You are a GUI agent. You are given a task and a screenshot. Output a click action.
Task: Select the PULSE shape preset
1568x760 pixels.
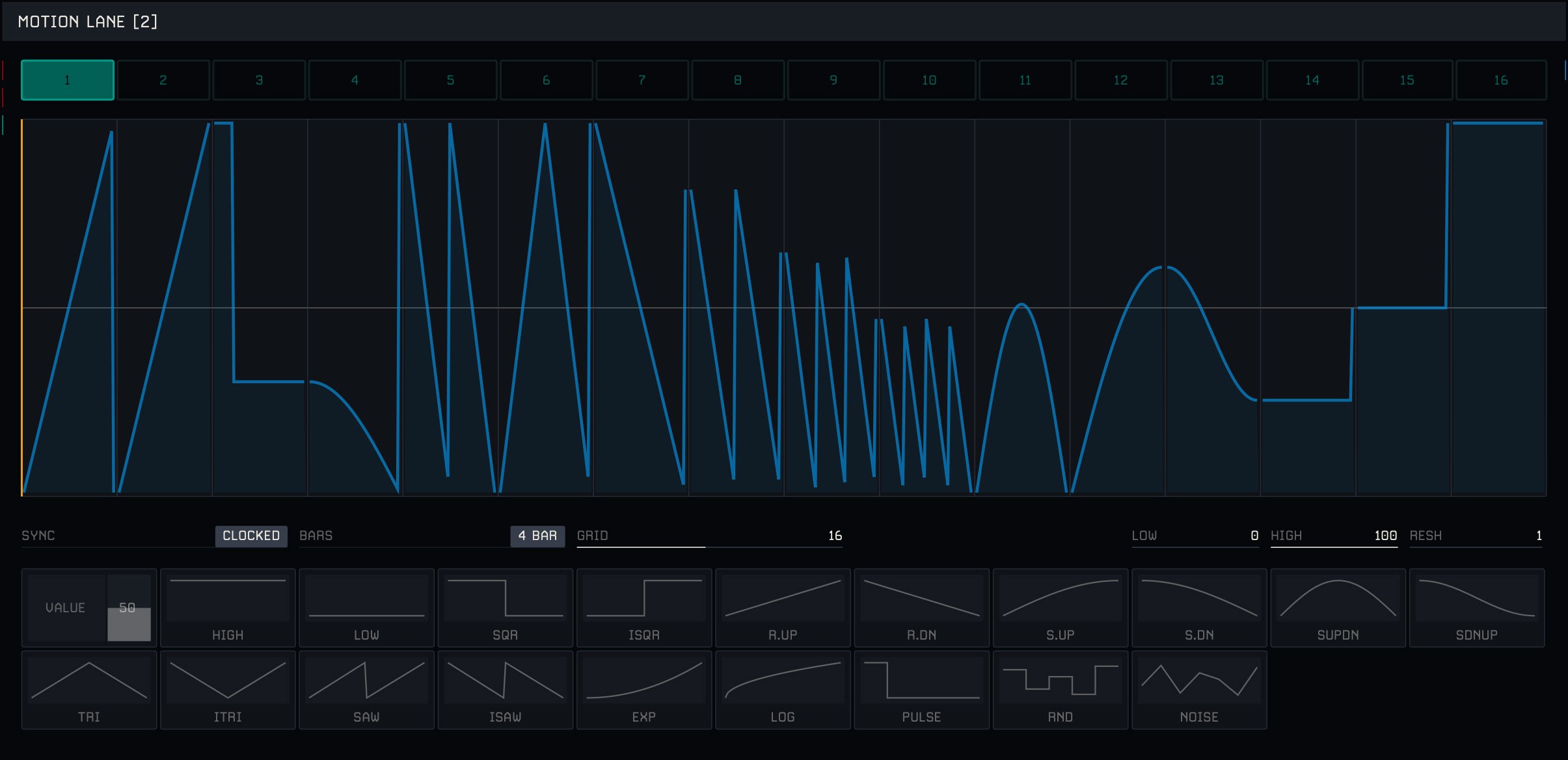(x=921, y=689)
